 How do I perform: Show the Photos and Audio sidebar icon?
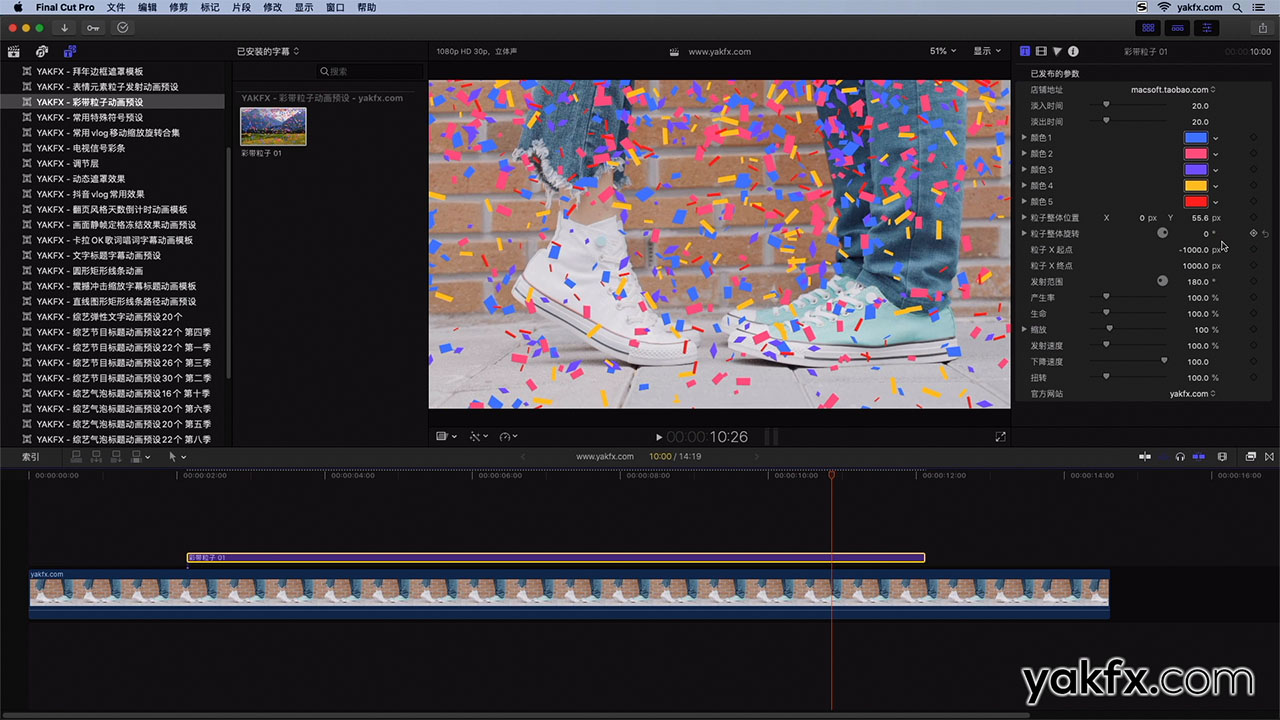point(42,51)
